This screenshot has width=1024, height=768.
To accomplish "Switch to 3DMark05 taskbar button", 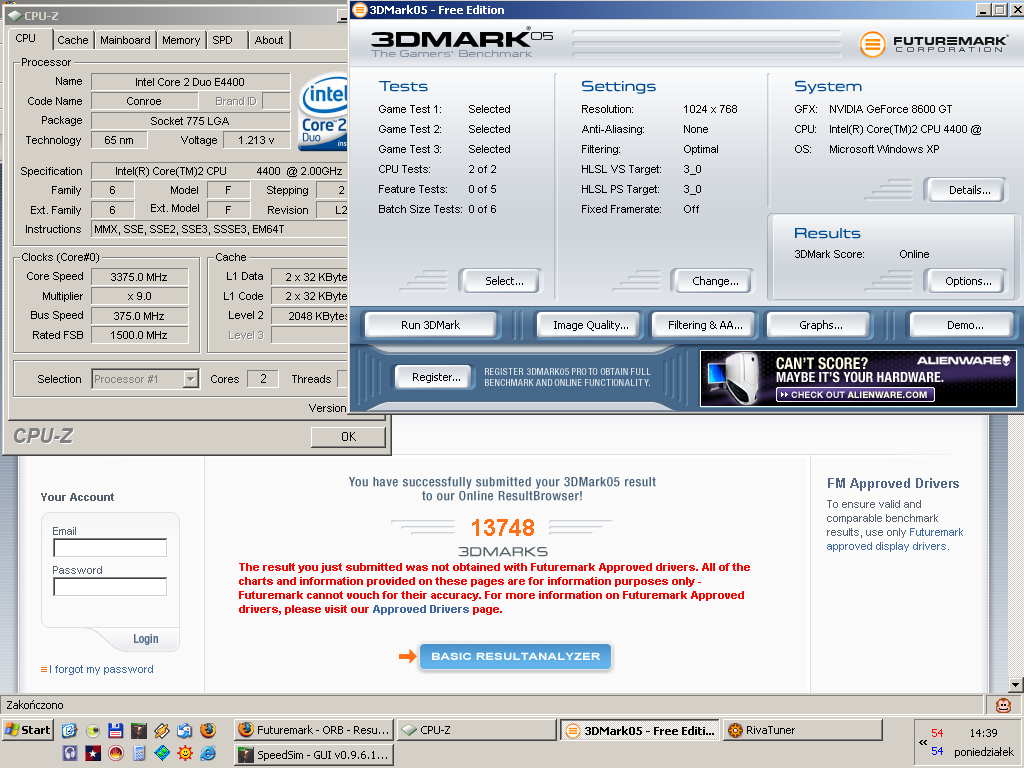I will 640,730.
